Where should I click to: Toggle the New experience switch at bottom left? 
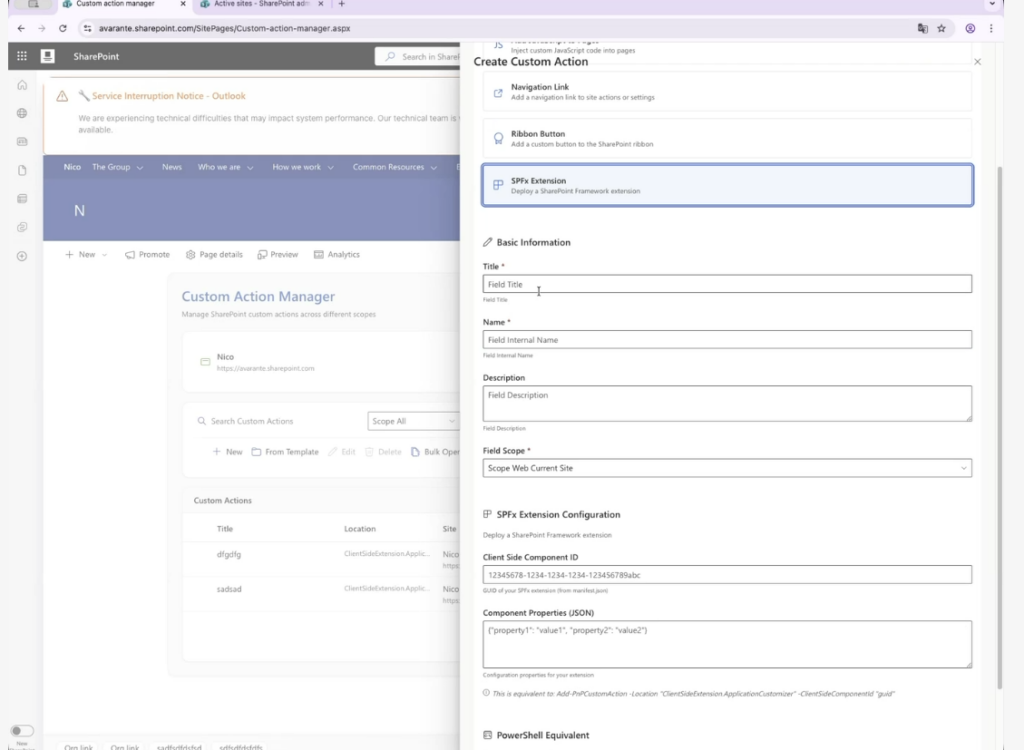22,731
